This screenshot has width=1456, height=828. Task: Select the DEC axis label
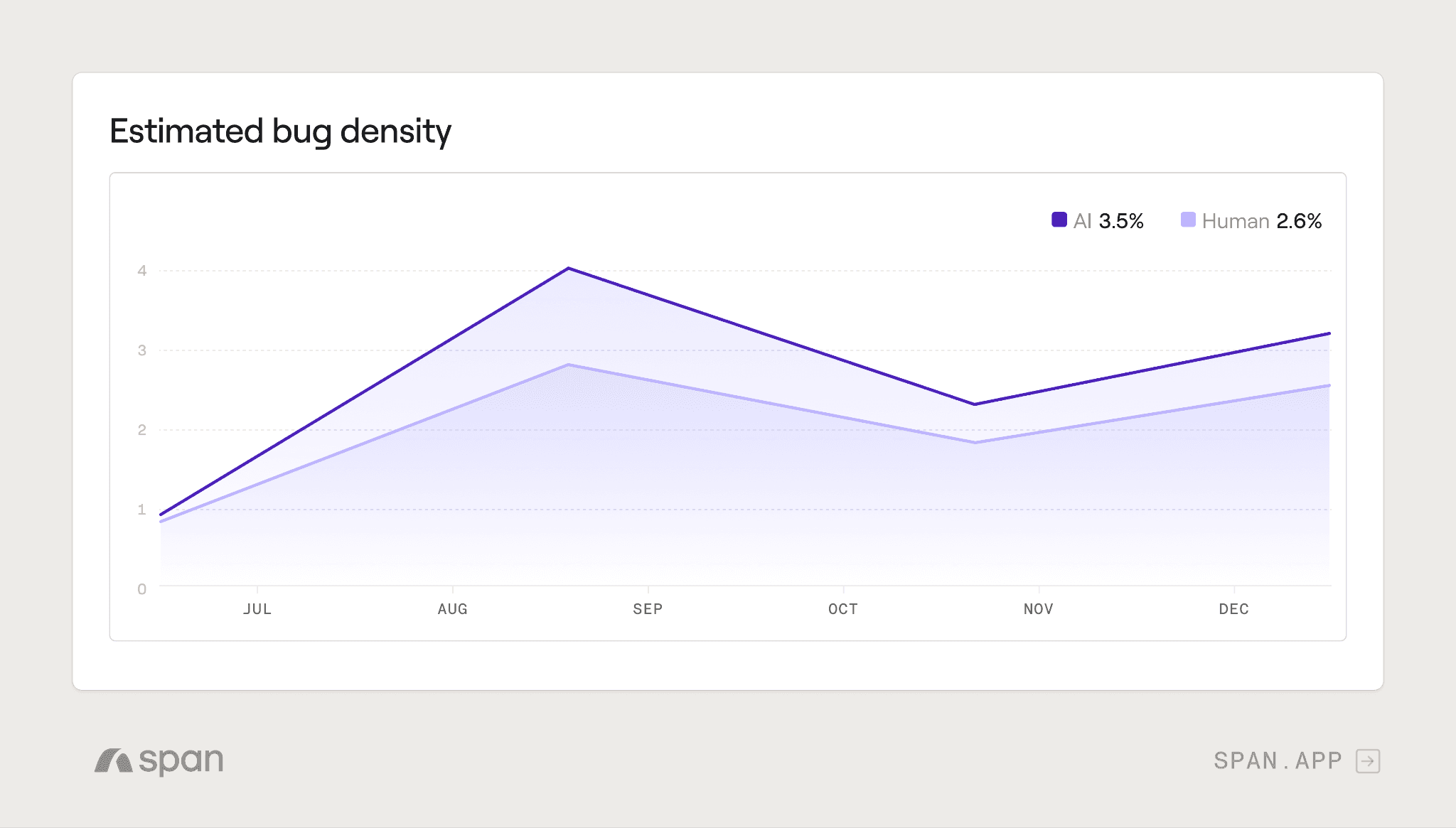click(x=1233, y=609)
